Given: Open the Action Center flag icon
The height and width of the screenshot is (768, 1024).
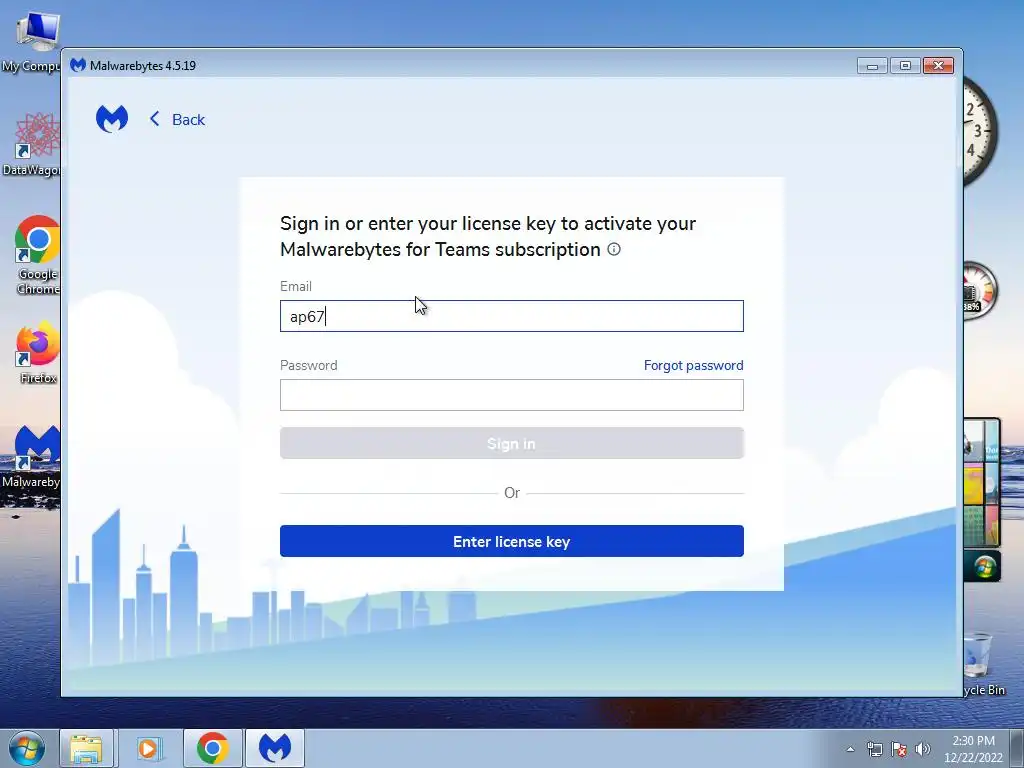Looking at the screenshot, I should click(x=899, y=749).
